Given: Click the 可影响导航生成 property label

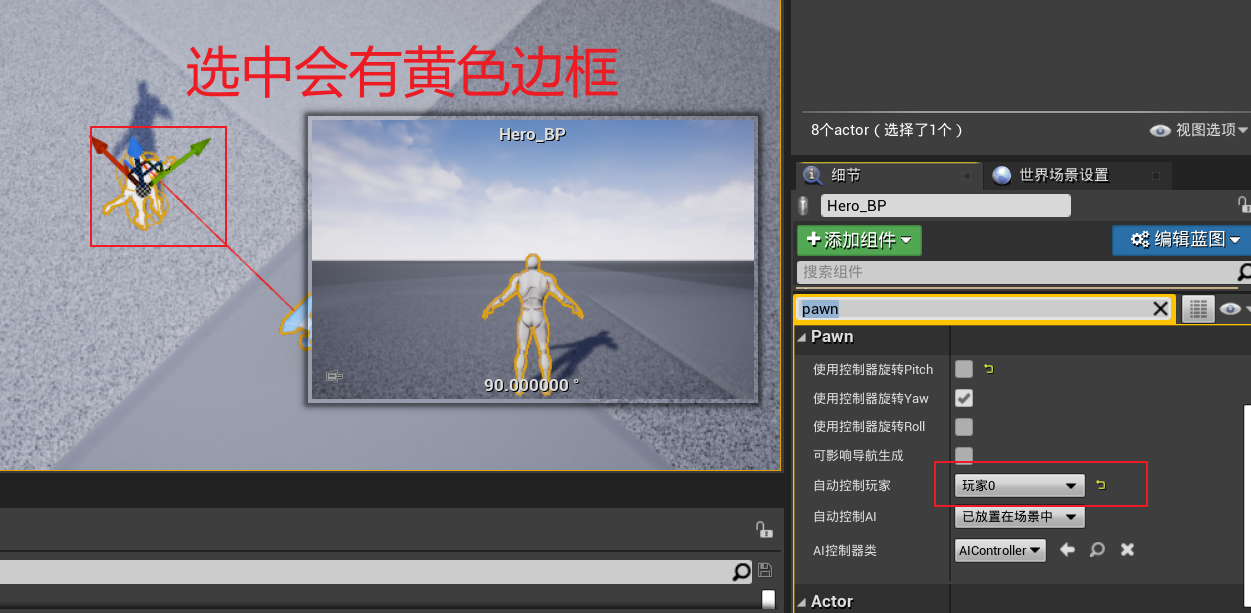Looking at the screenshot, I should click(858, 456).
